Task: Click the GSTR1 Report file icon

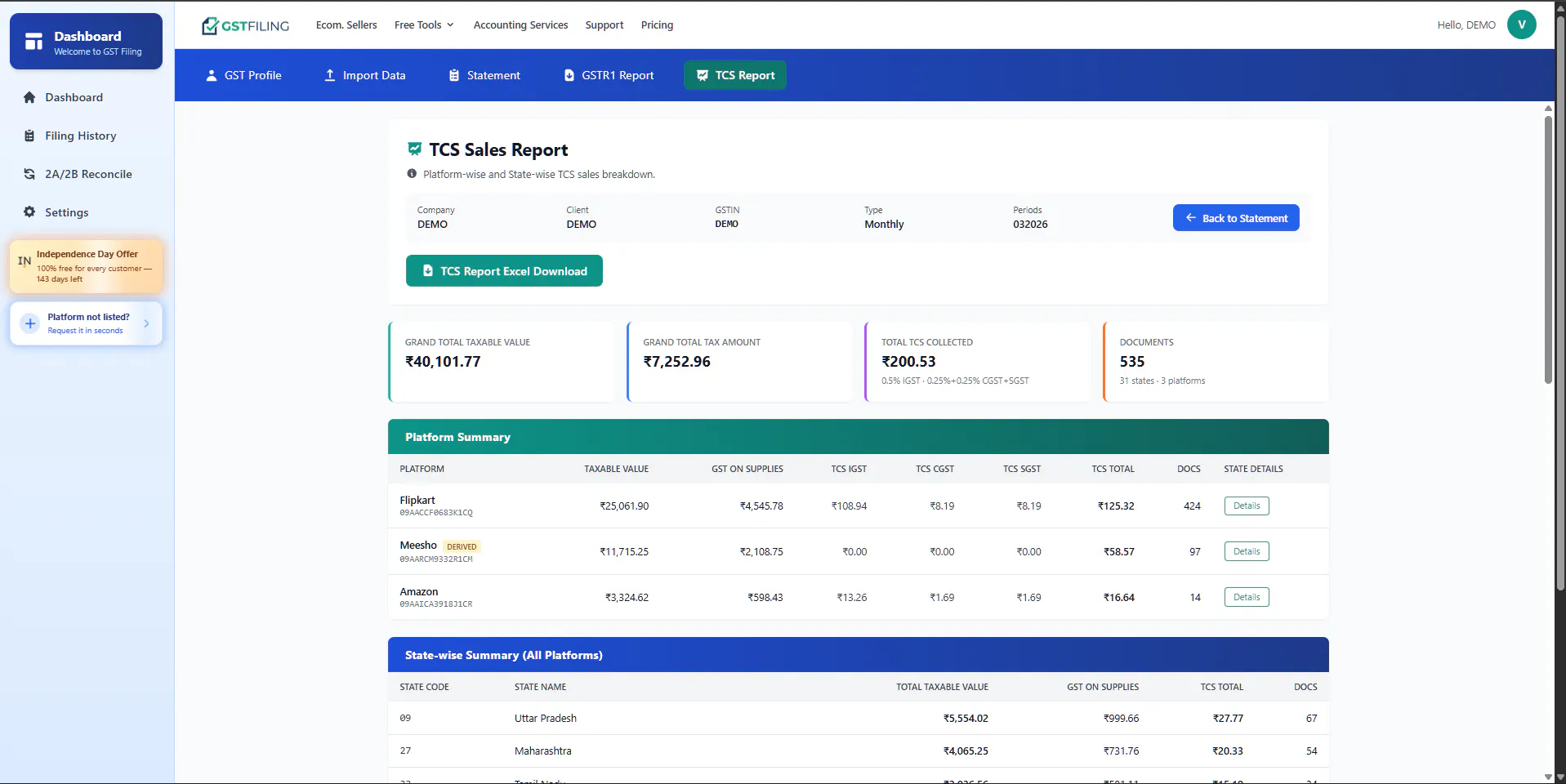Action: (x=569, y=75)
